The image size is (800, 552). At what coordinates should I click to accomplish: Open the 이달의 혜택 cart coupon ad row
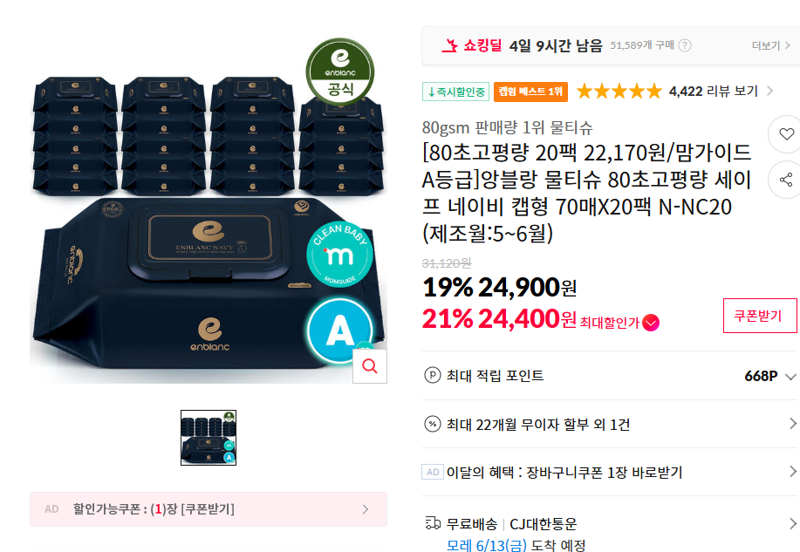click(610, 472)
